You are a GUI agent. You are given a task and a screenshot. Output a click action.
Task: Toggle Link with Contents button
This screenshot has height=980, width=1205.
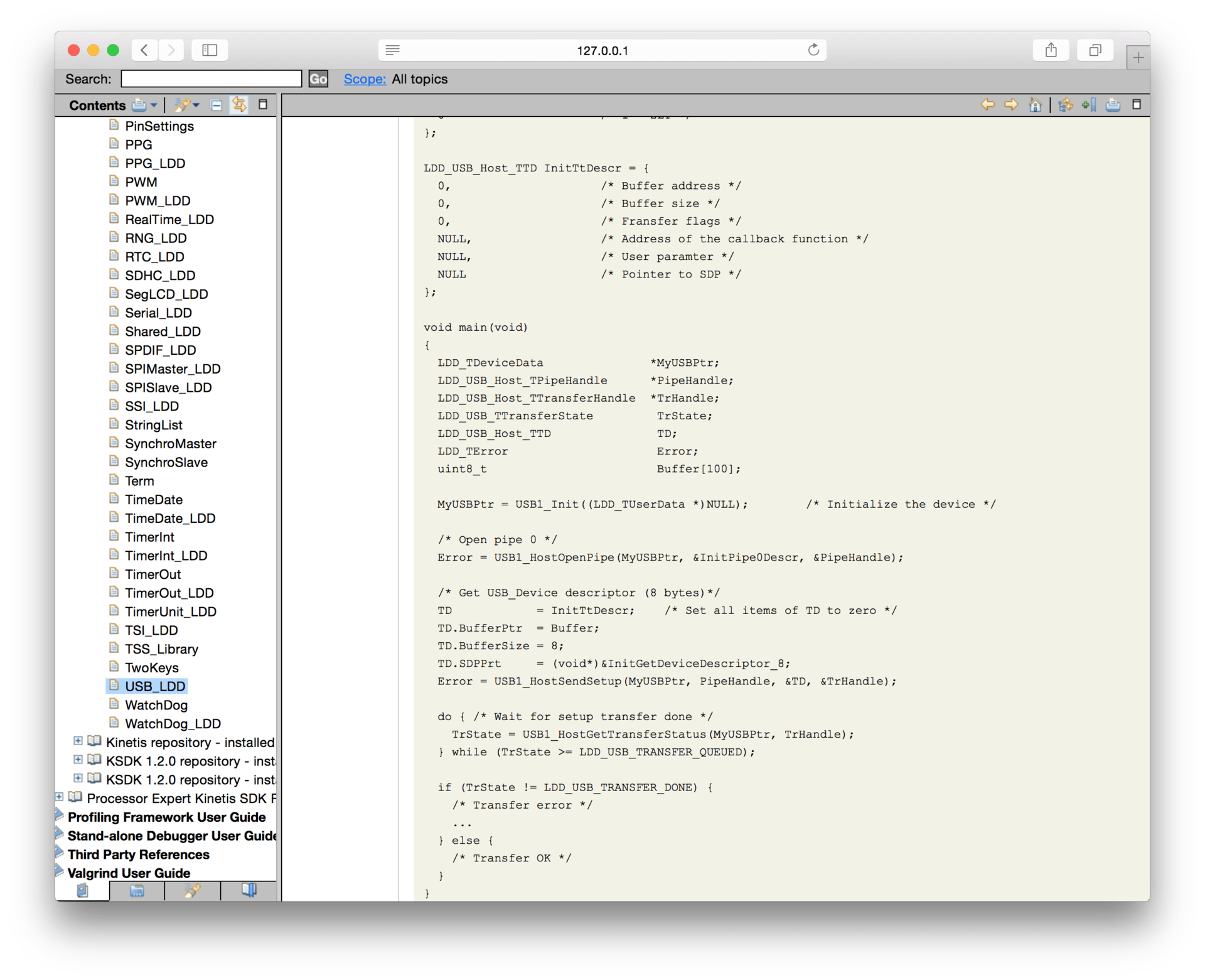pyautogui.click(x=239, y=105)
